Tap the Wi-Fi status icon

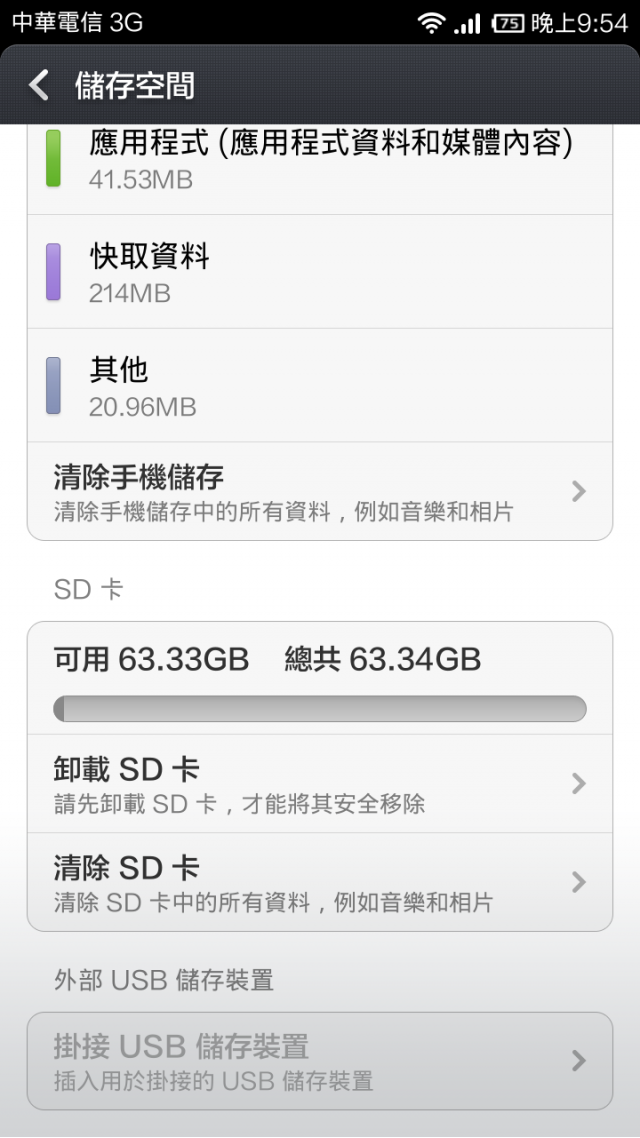point(432,24)
